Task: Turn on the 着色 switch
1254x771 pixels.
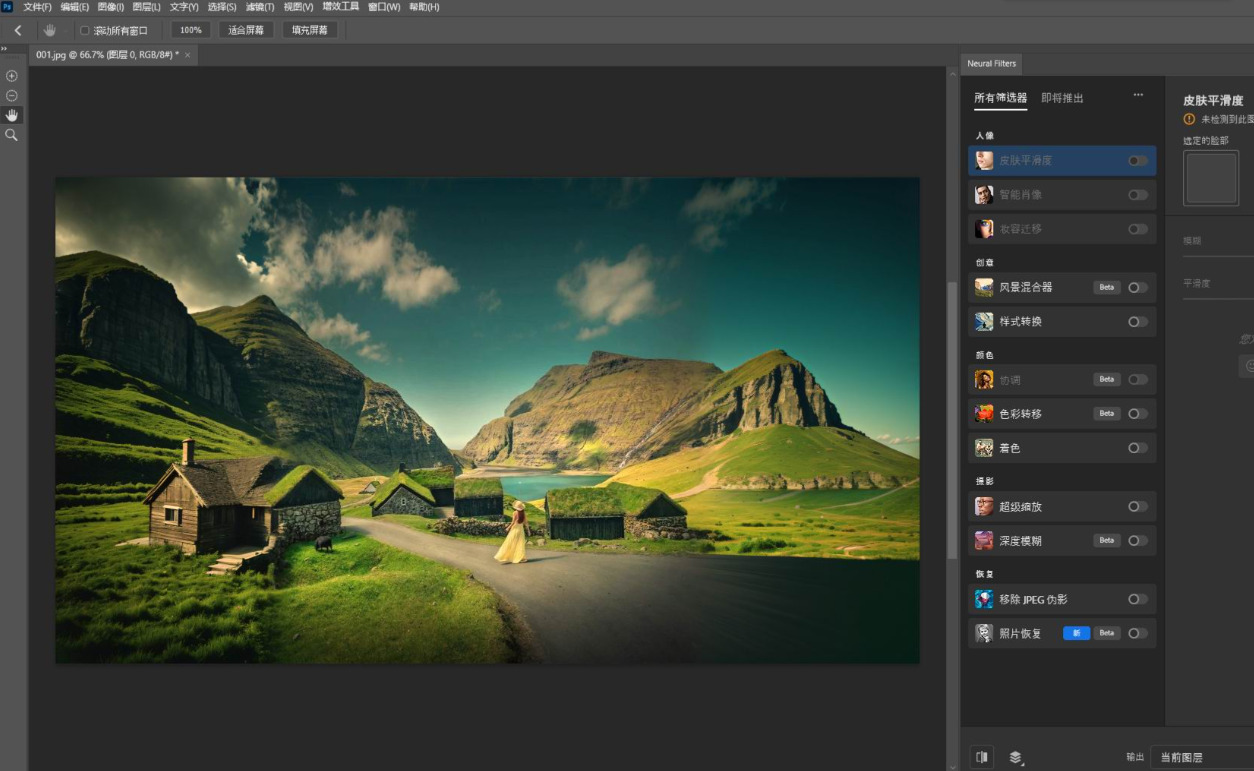Action: [x=1138, y=448]
